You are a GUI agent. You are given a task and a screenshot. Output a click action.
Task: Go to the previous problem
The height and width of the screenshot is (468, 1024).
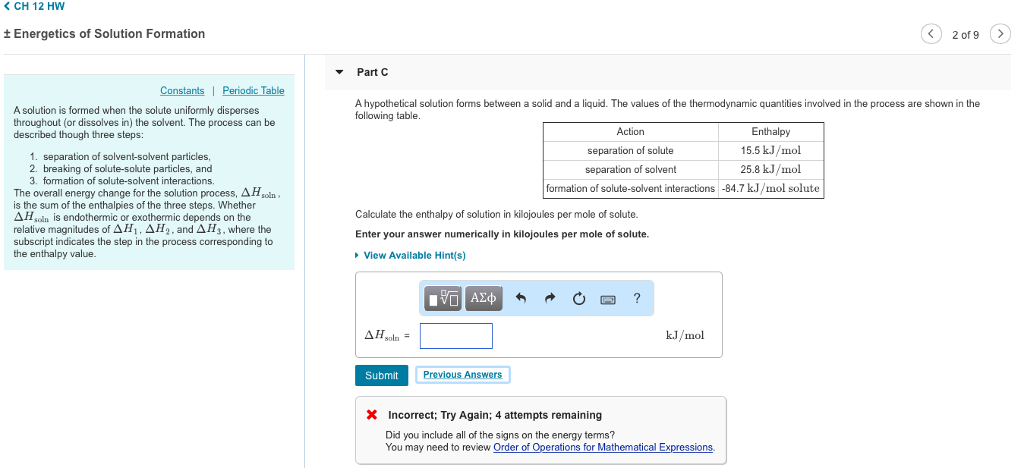931,34
